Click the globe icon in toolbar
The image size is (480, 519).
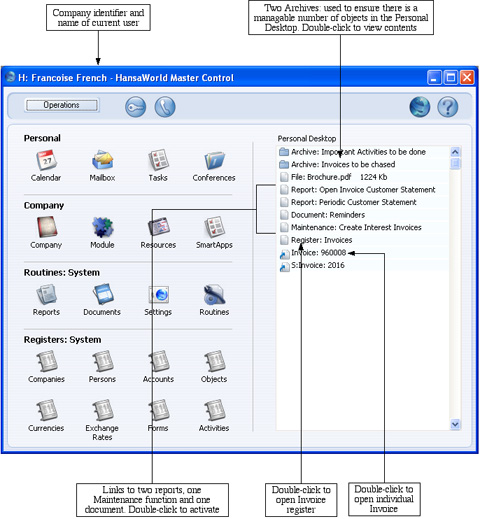[420, 107]
